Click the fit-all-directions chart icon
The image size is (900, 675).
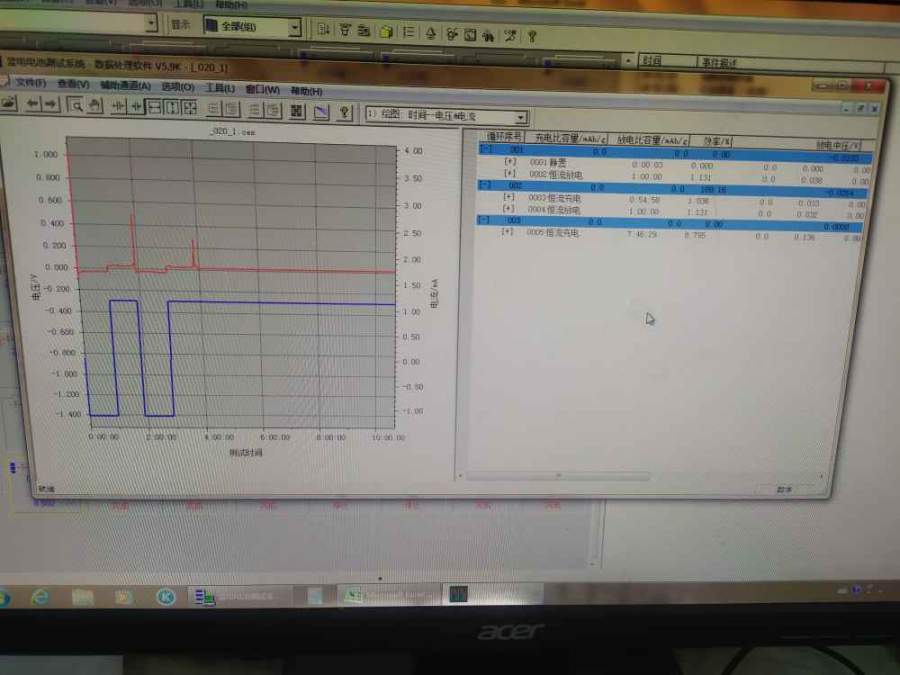click(189, 108)
